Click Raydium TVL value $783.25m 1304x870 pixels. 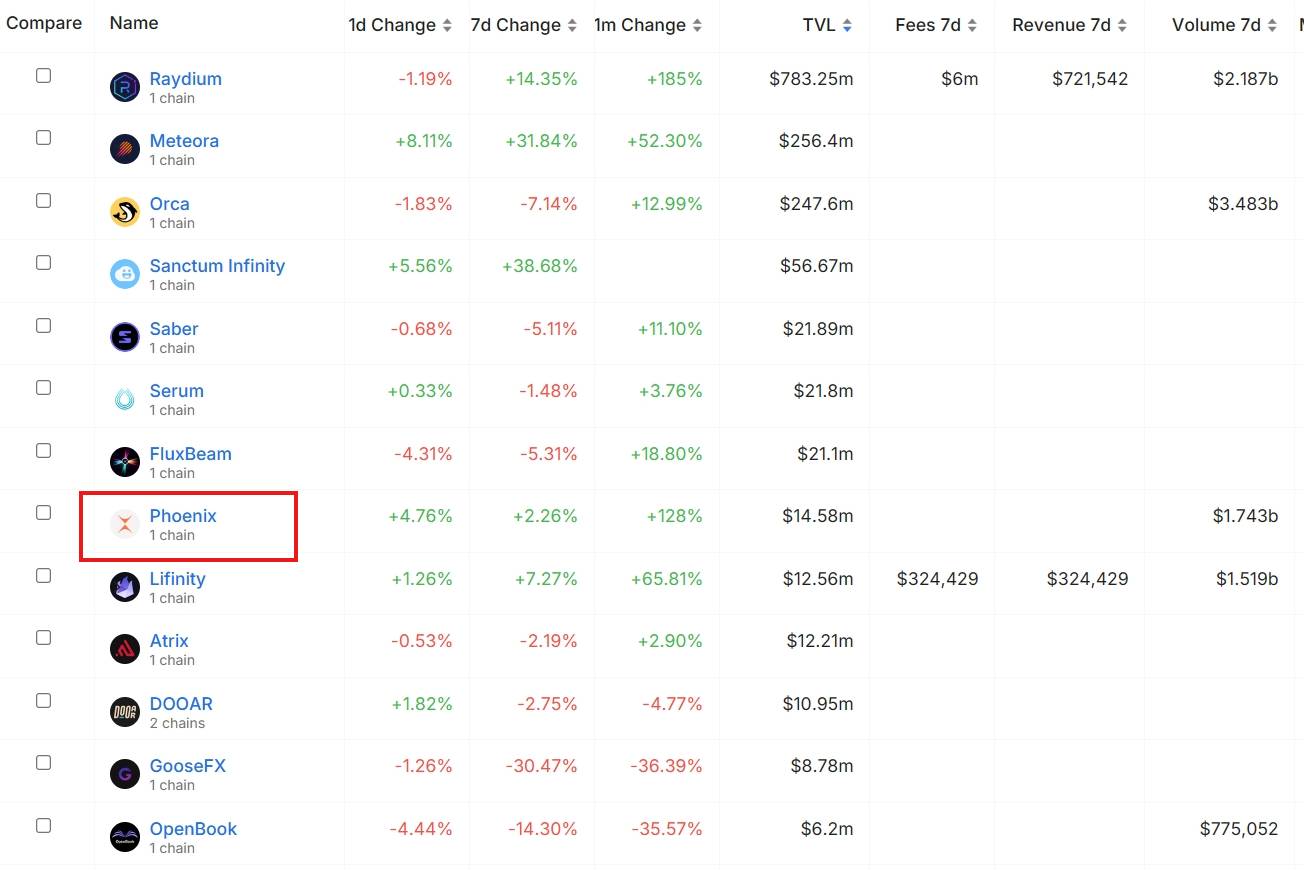(811, 79)
